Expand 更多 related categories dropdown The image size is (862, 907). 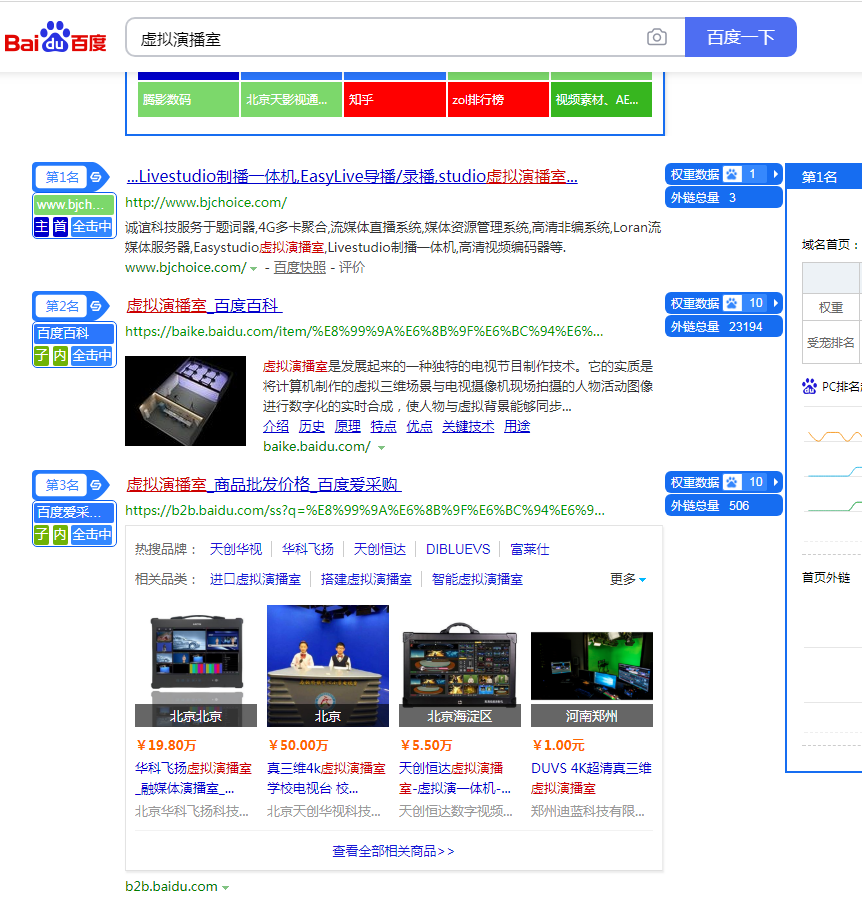pos(628,579)
